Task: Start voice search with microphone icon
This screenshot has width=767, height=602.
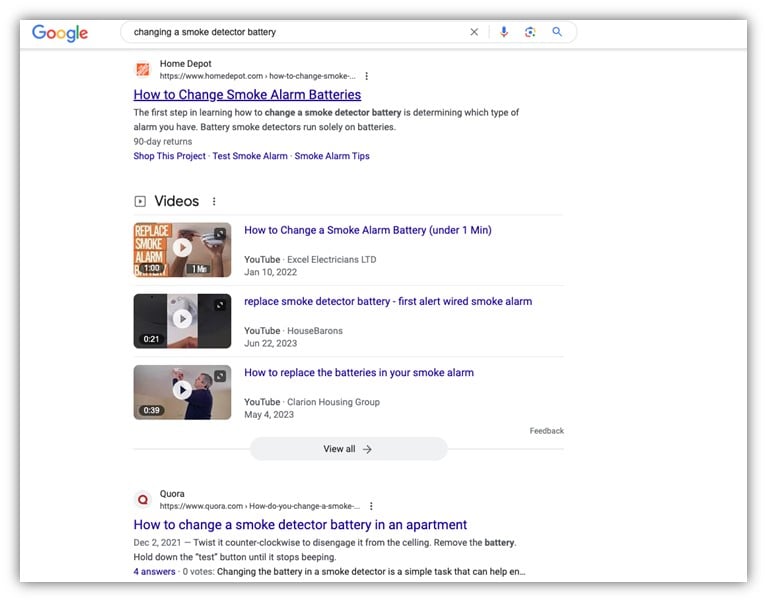Action: pyautogui.click(x=504, y=32)
